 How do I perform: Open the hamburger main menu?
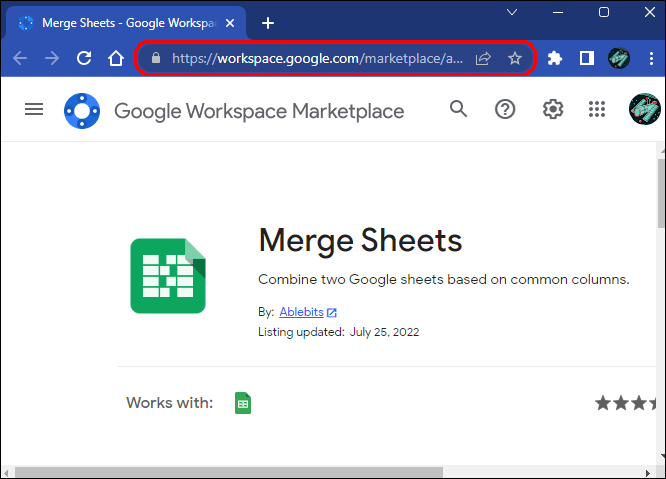34,109
